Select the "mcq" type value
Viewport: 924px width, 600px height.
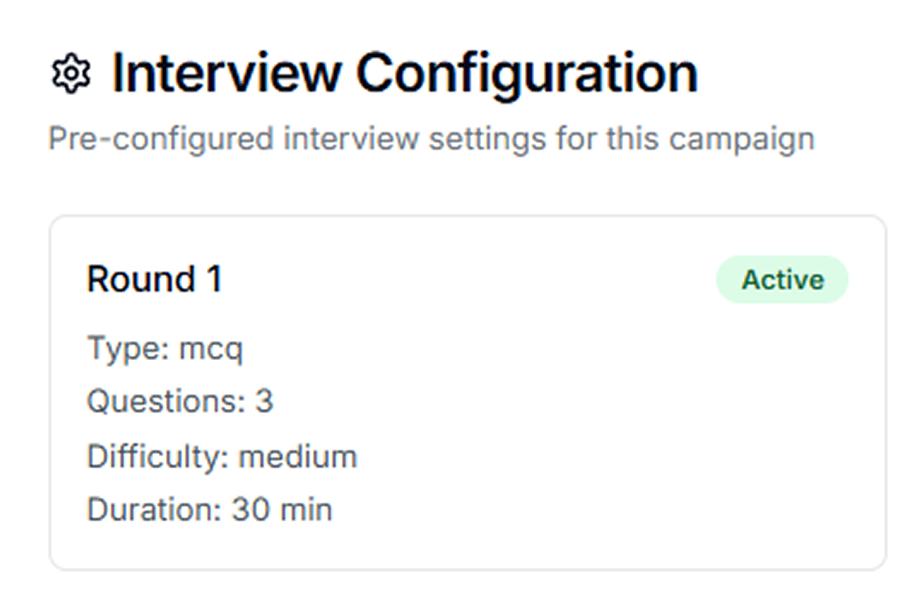point(211,350)
